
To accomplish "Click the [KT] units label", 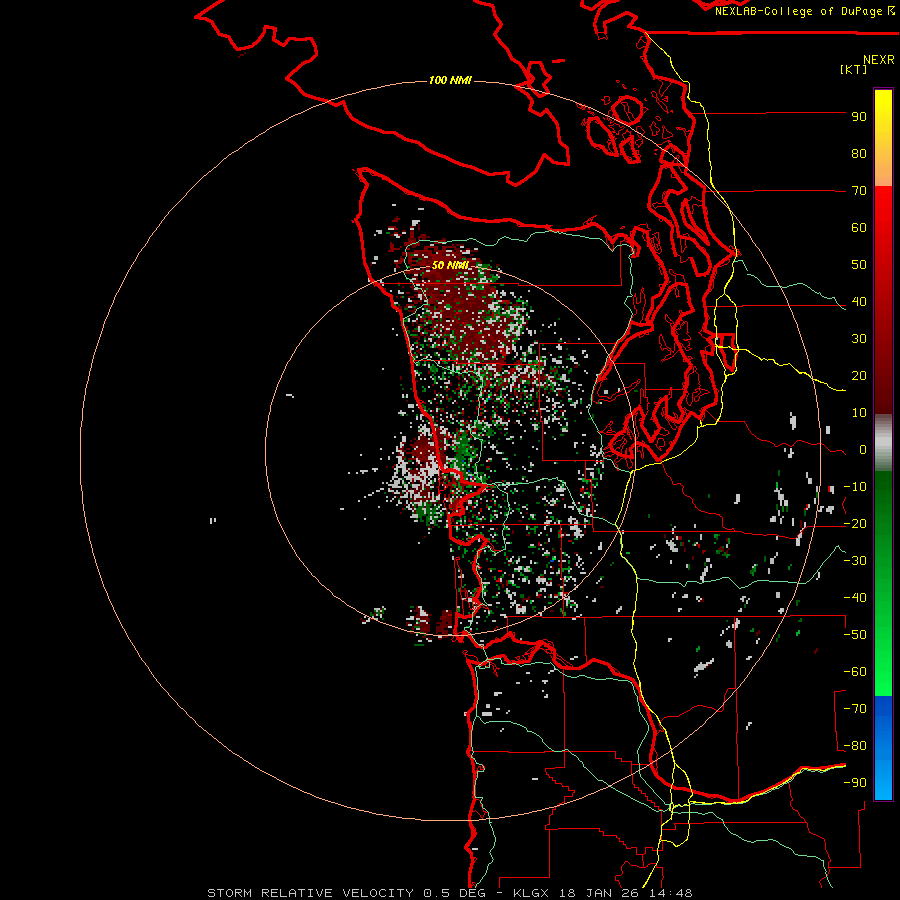I will pos(853,69).
